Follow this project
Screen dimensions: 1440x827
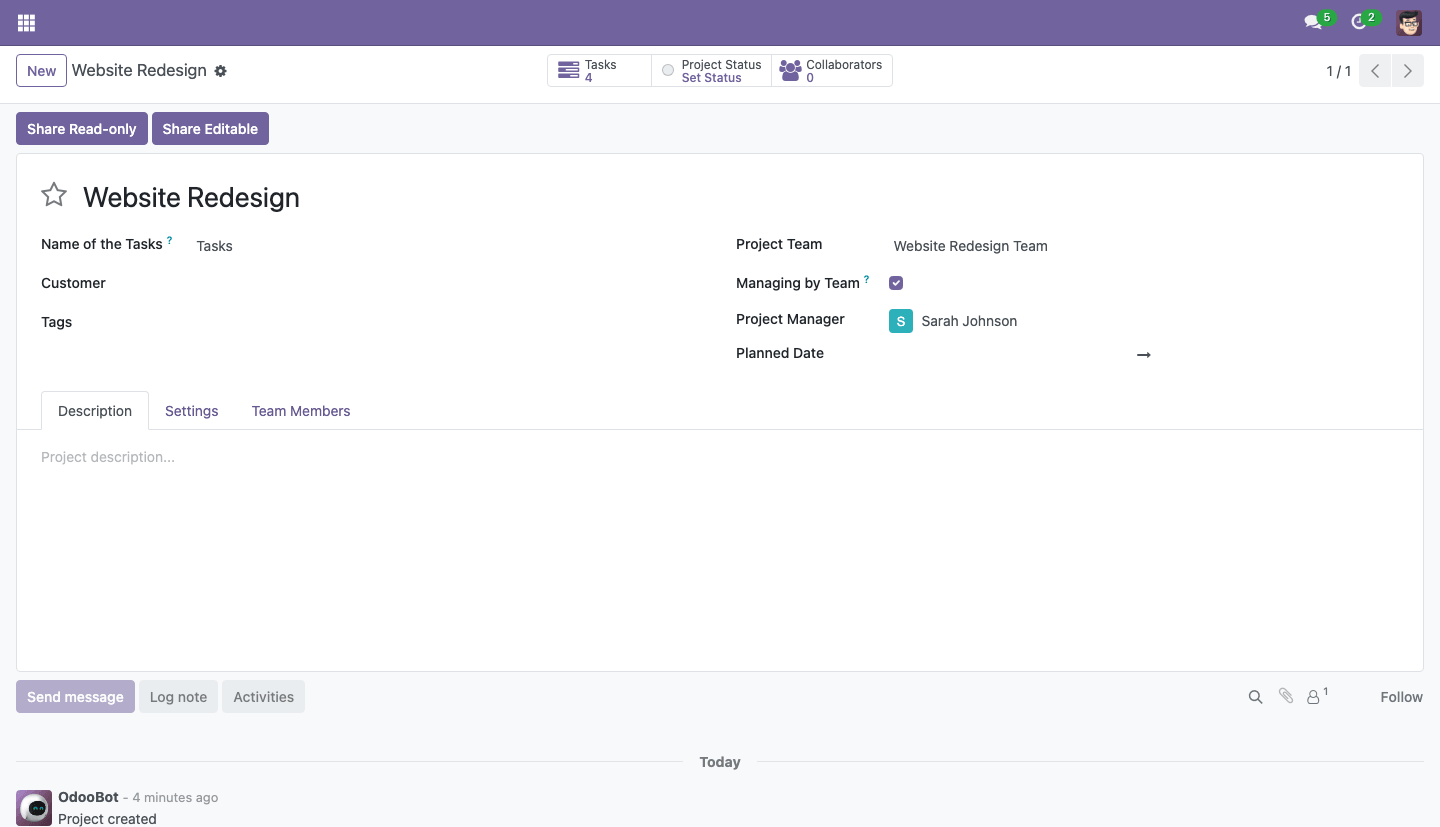[x=1401, y=697]
